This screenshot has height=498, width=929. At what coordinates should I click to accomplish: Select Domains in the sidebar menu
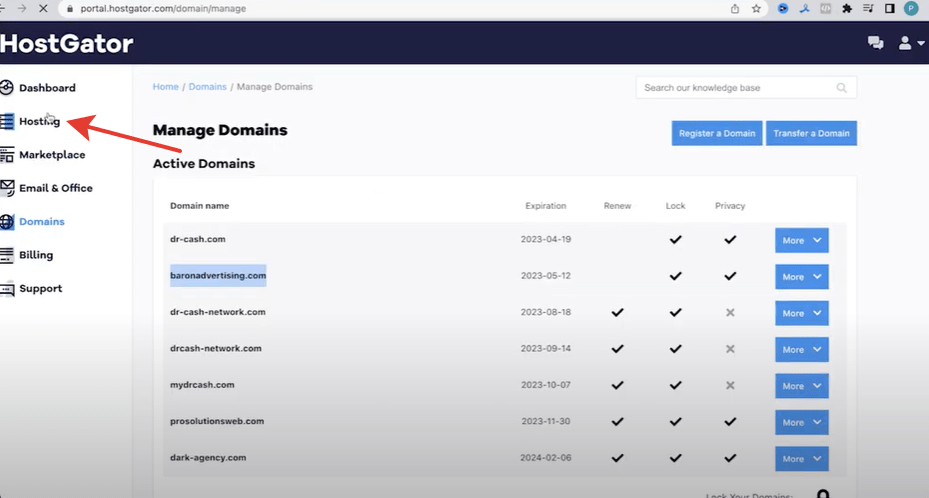41,221
